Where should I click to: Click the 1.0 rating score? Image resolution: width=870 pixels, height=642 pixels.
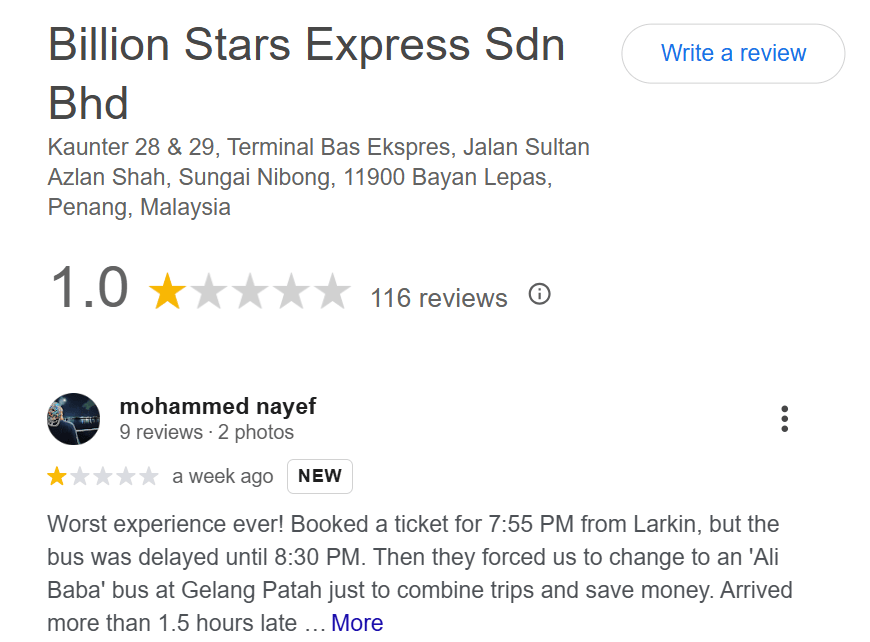click(x=89, y=287)
